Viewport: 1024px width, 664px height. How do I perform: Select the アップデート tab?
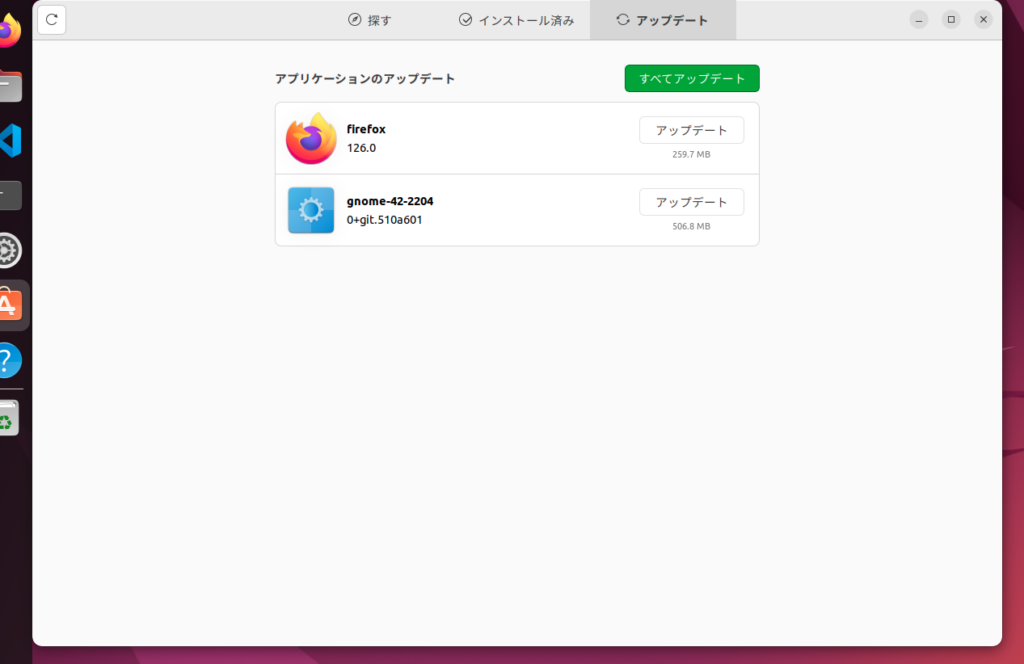pos(662,20)
